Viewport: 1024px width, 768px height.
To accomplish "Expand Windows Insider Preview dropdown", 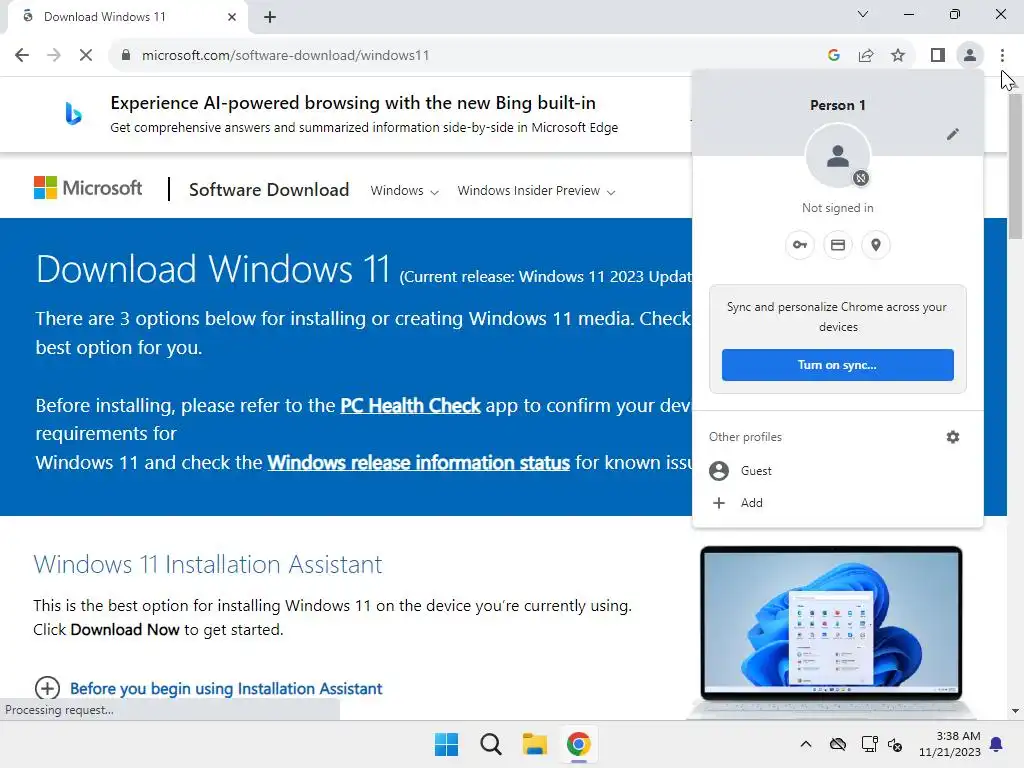I will 536,191.
